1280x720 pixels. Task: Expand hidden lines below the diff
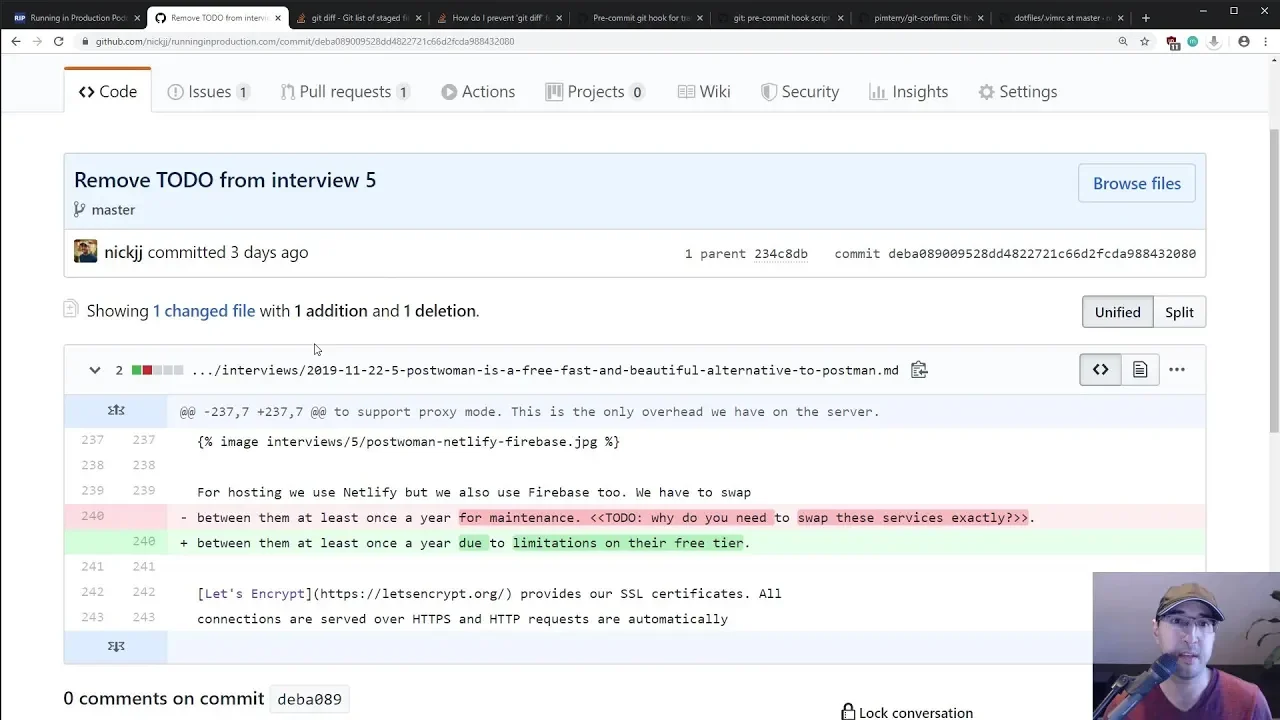(116, 646)
